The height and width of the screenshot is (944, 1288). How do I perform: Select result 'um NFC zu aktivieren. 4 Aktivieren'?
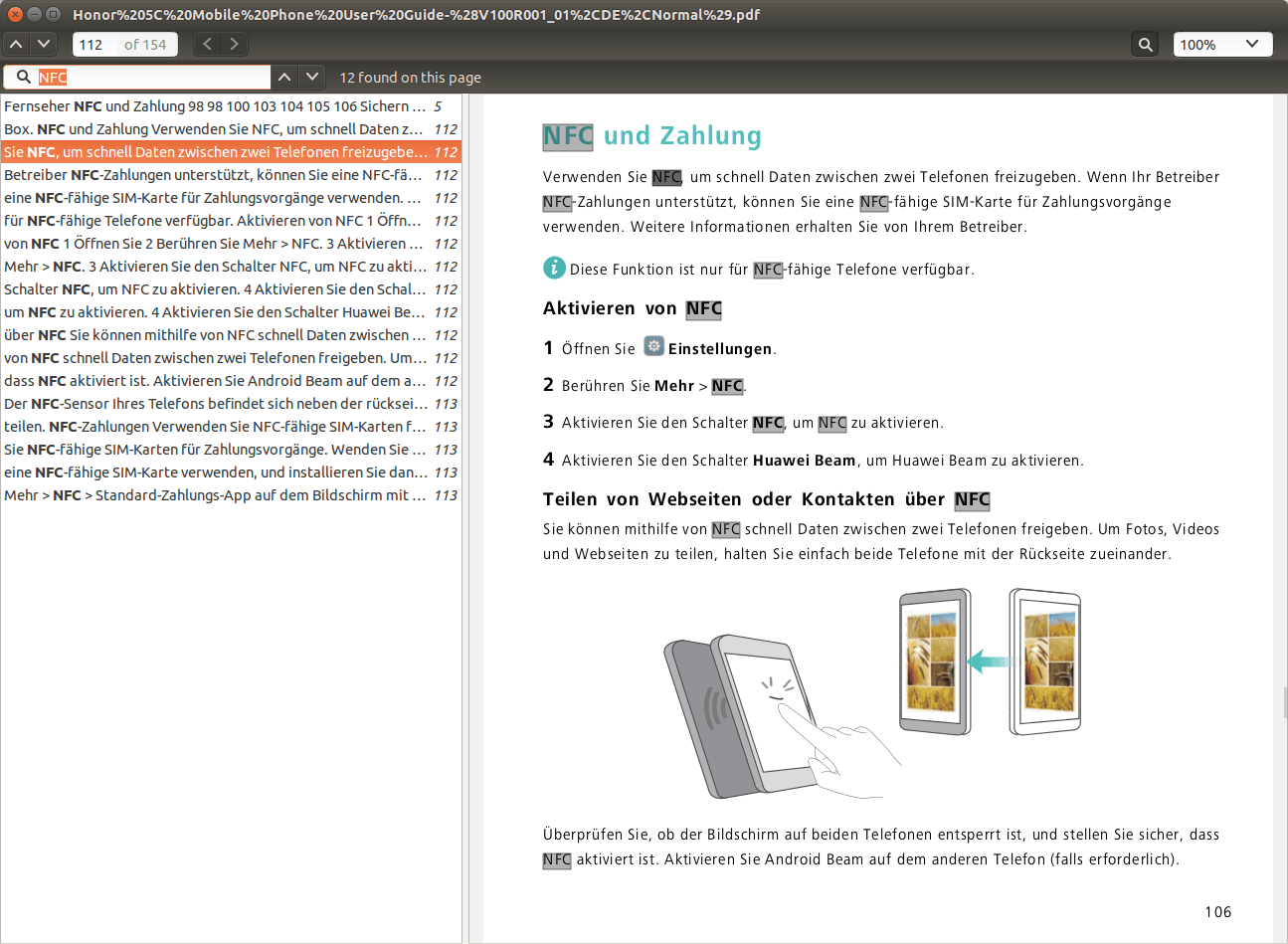point(231,312)
